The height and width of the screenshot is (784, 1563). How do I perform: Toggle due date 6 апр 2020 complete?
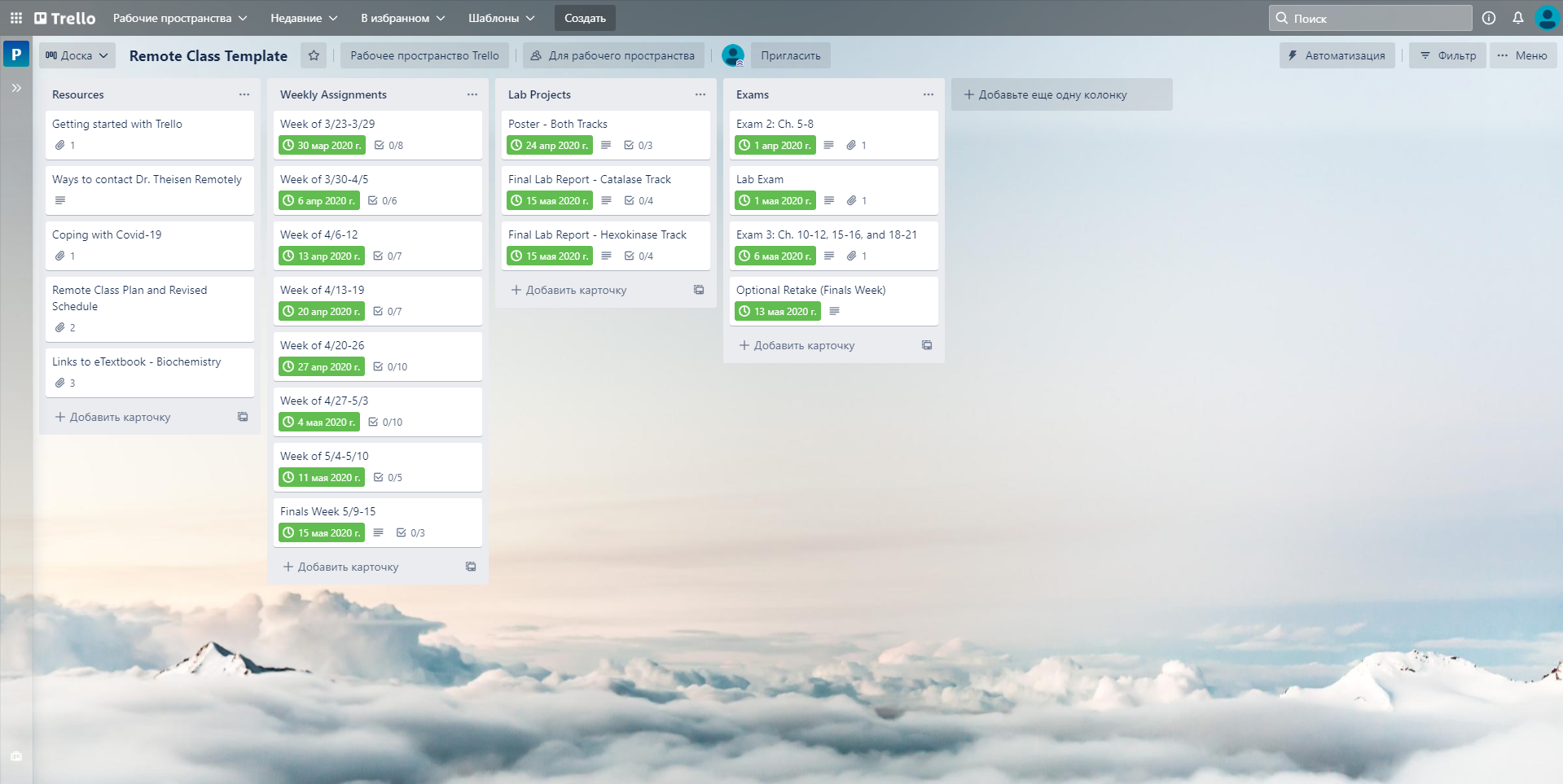pyautogui.click(x=319, y=200)
